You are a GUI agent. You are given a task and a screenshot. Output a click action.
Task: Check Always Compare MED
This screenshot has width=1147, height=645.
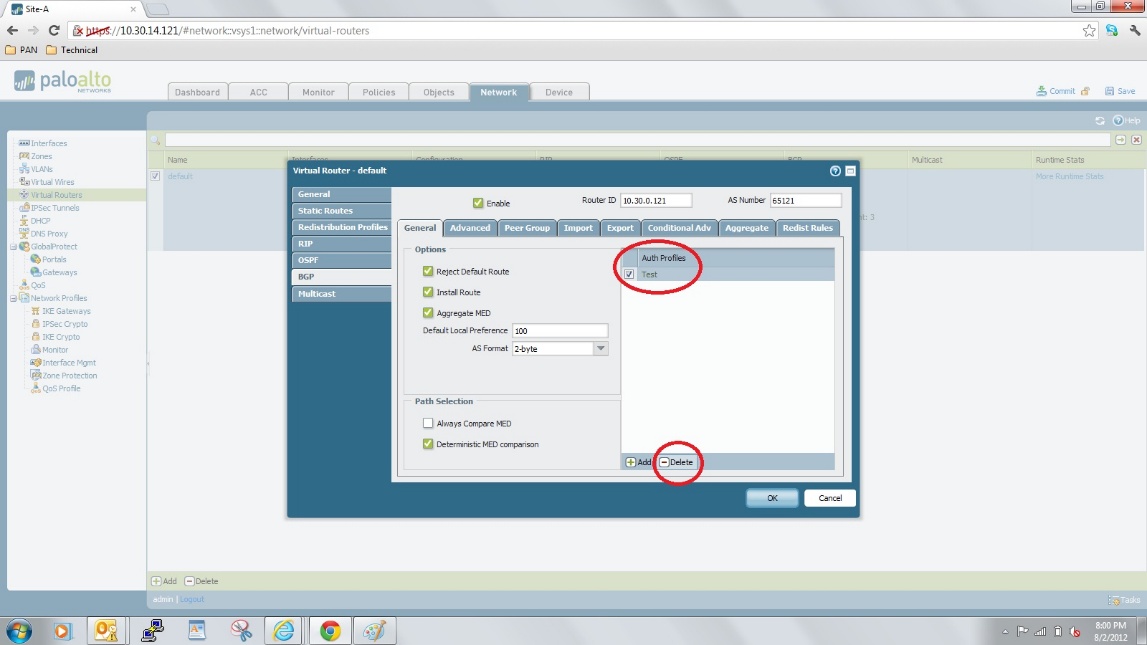coord(428,423)
